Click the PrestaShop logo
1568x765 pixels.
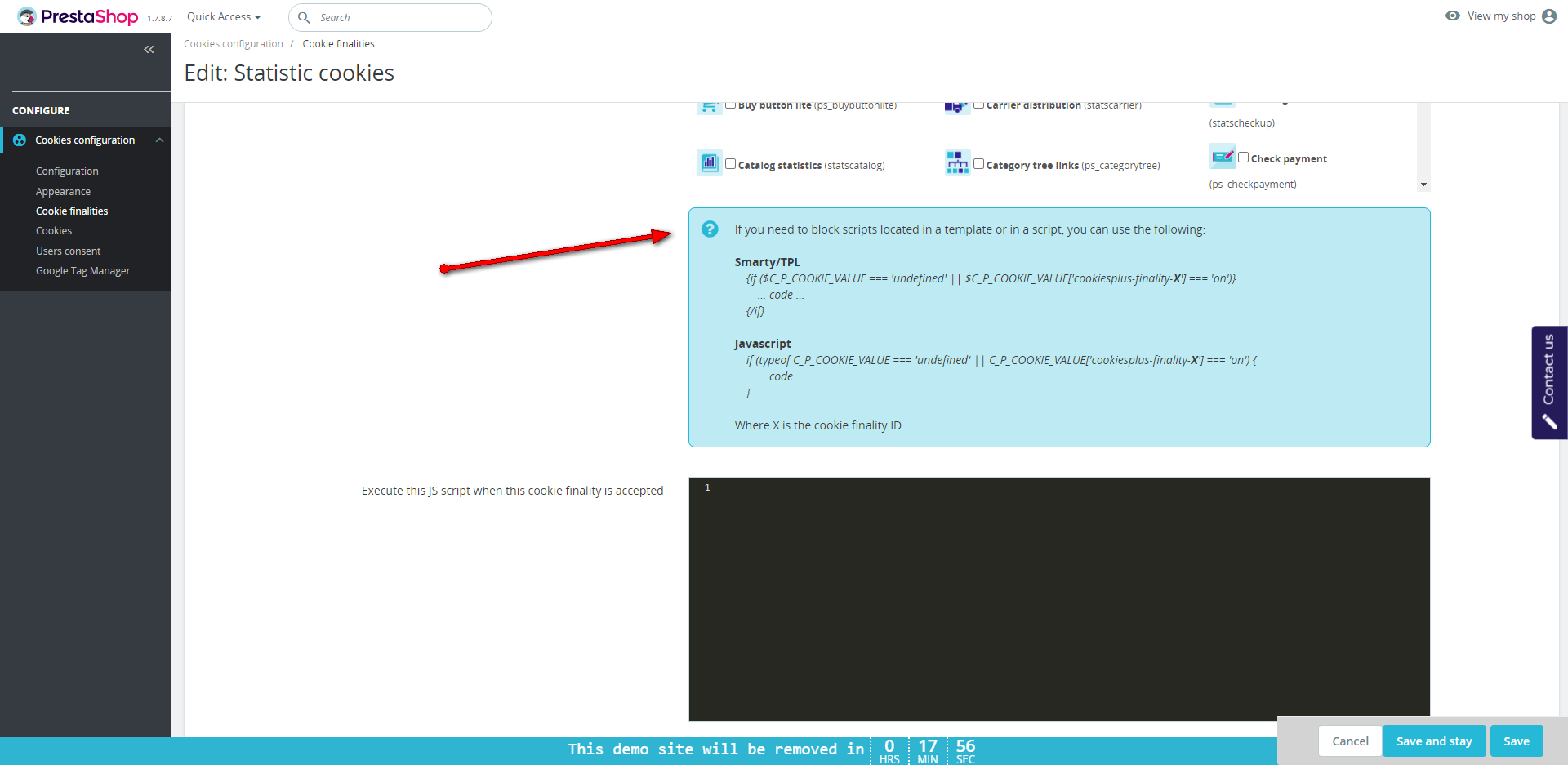[78, 16]
